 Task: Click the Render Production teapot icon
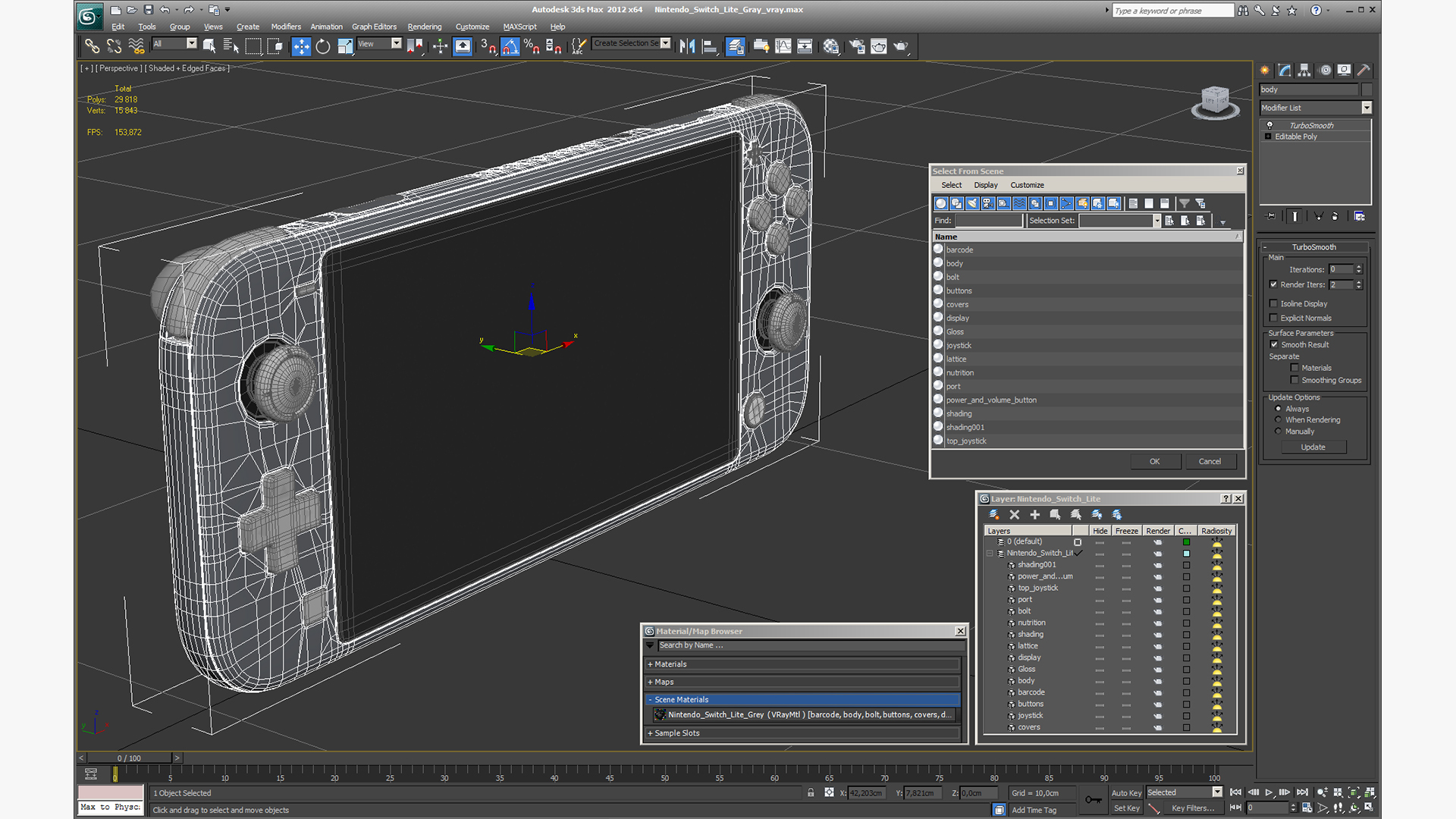(x=900, y=47)
